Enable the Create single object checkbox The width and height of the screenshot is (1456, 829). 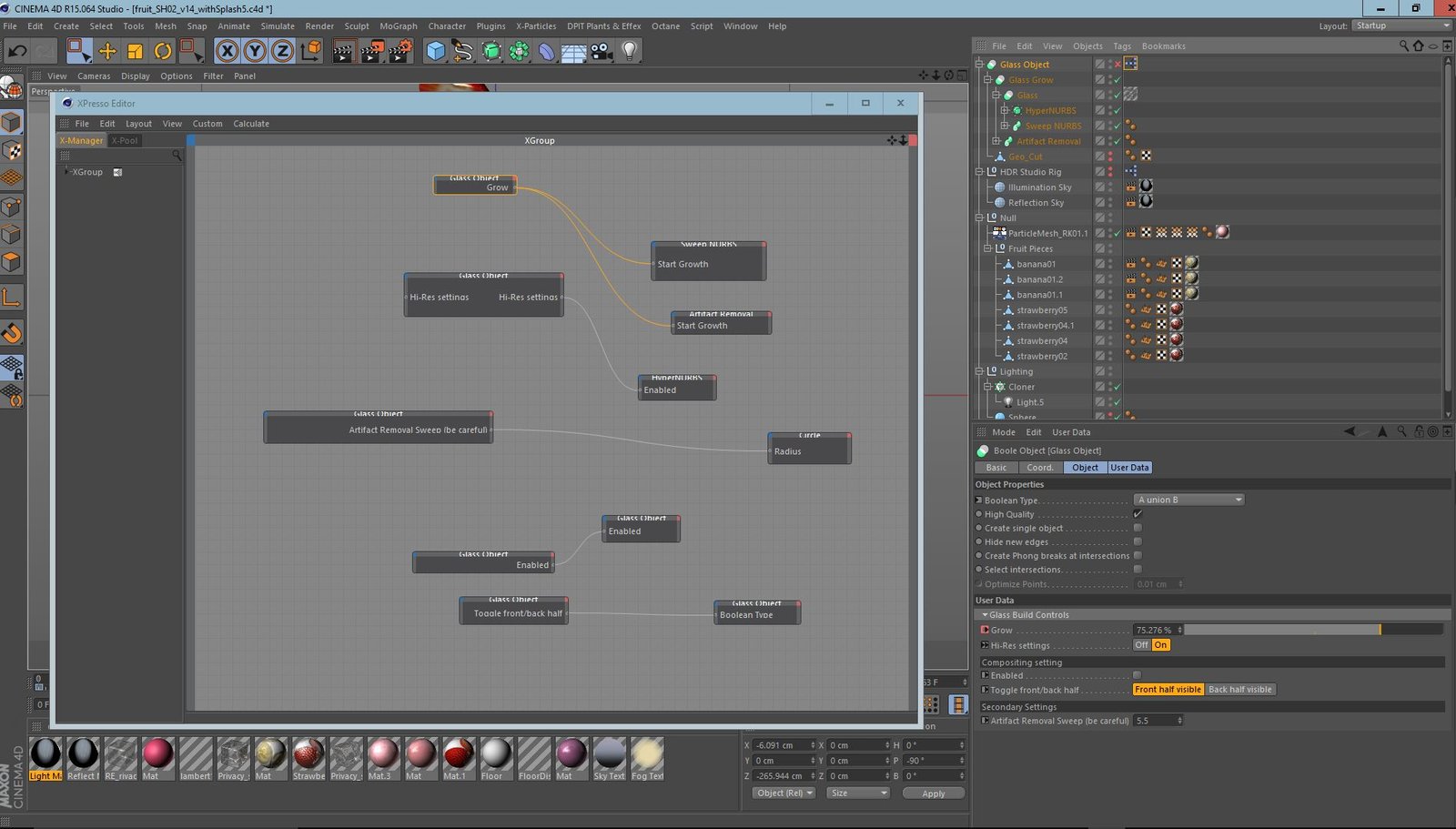coord(1137,528)
